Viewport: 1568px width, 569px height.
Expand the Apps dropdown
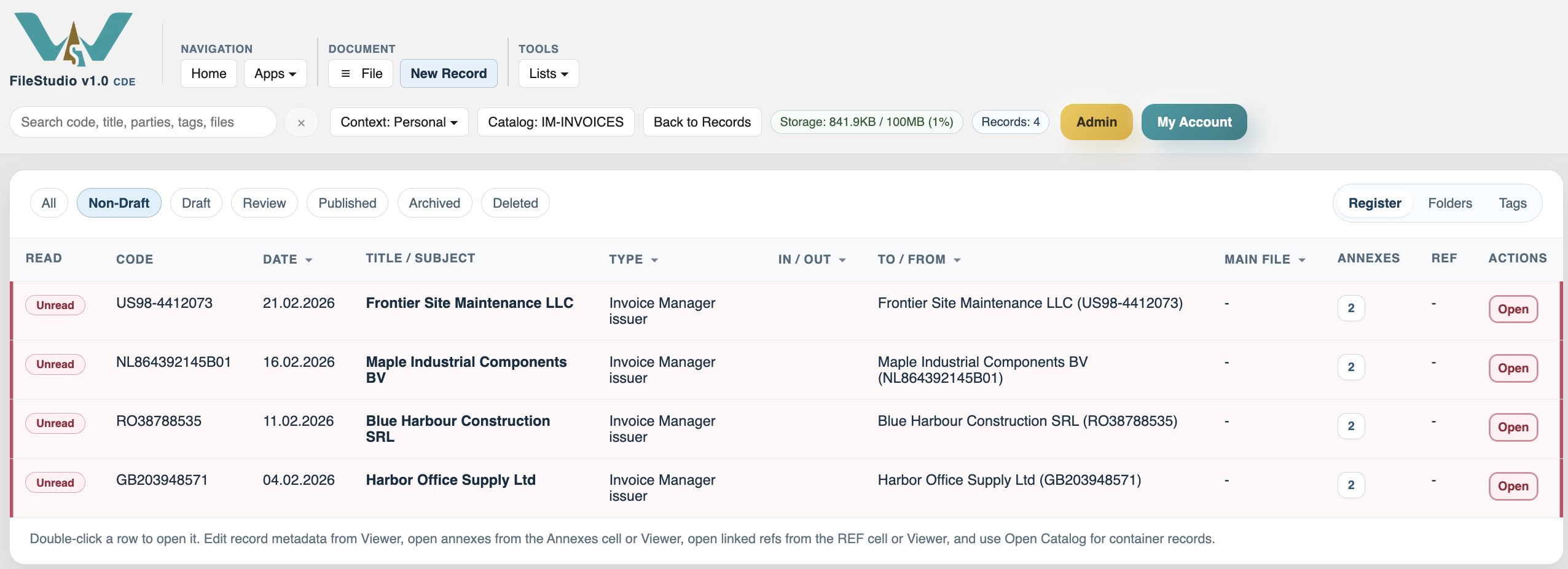[275, 74]
